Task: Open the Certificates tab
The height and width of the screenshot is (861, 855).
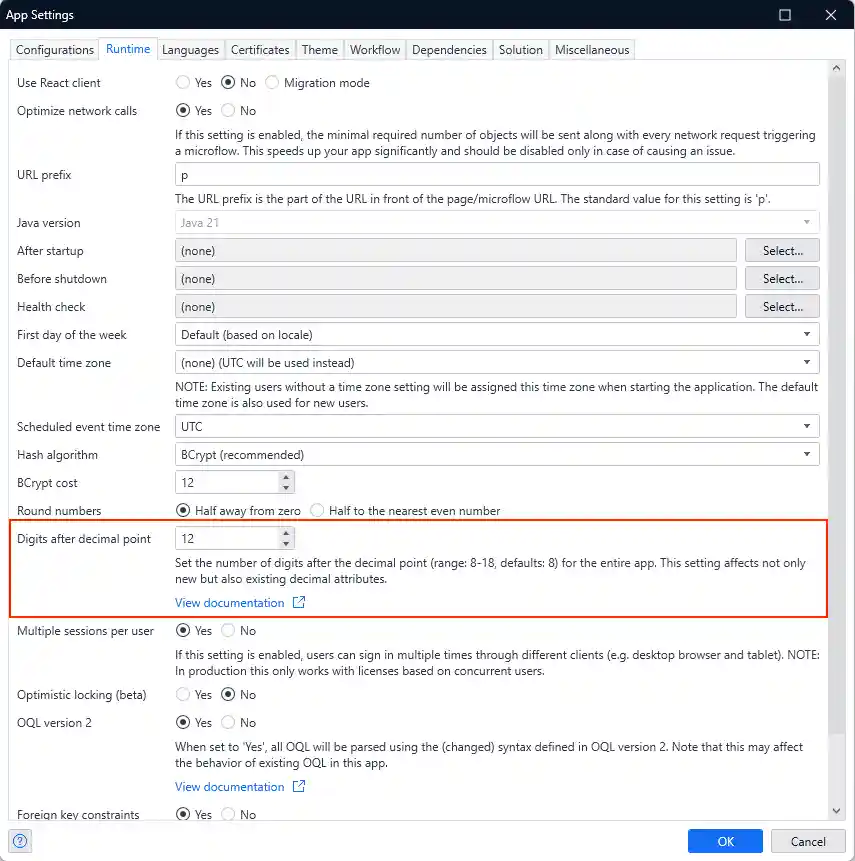Action: click(260, 50)
